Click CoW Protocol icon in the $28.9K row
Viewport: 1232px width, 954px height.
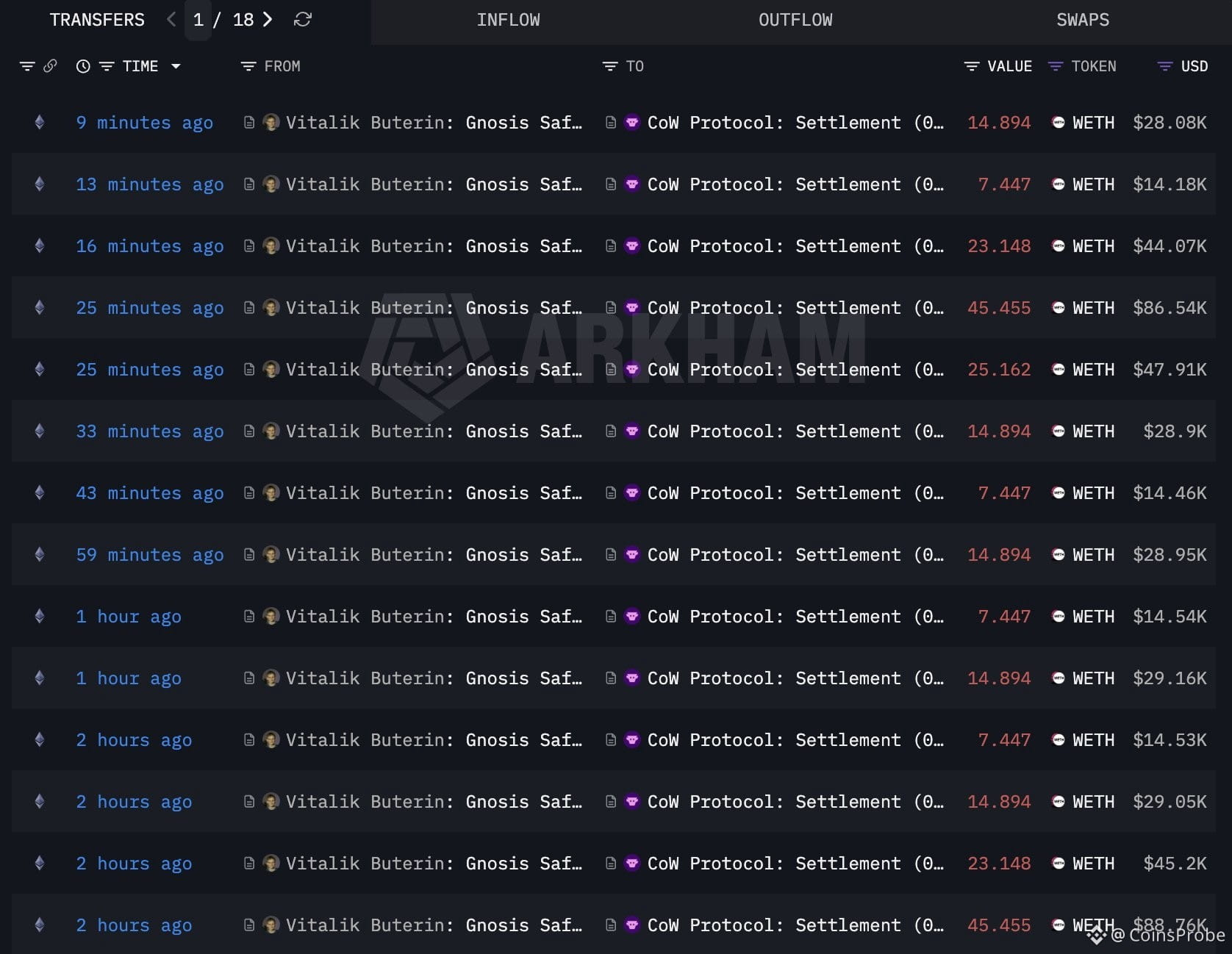coord(632,431)
